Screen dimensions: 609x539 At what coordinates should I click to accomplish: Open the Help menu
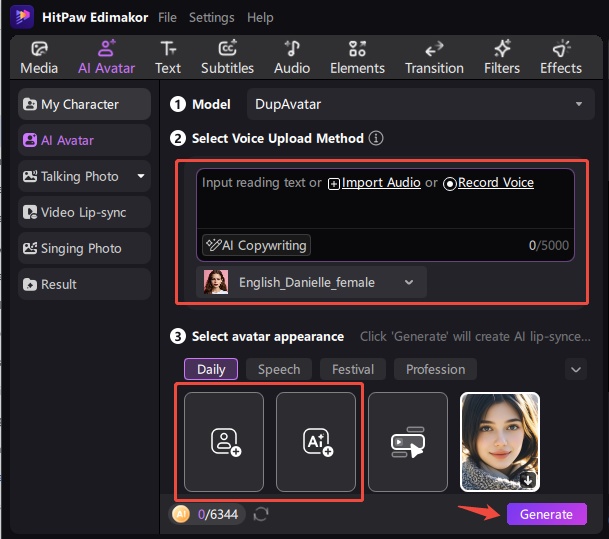pyautogui.click(x=260, y=17)
